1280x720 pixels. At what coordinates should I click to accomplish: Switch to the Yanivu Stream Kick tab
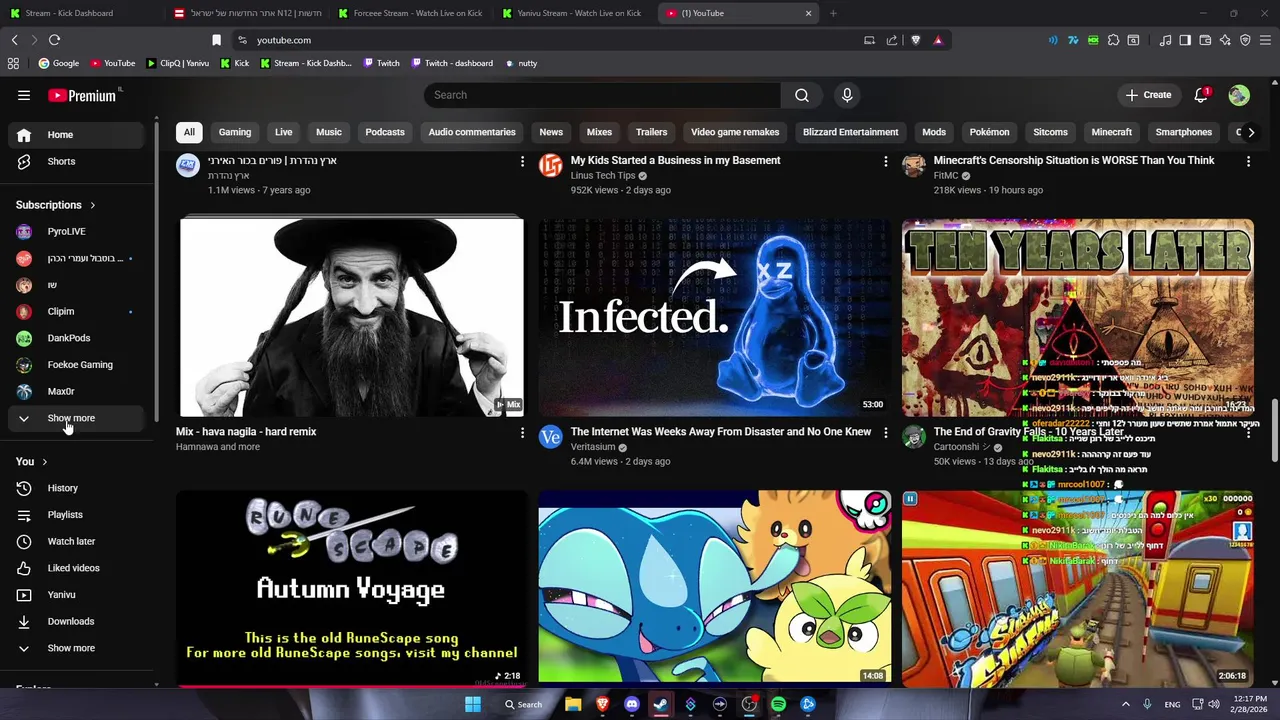coord(574,13)
